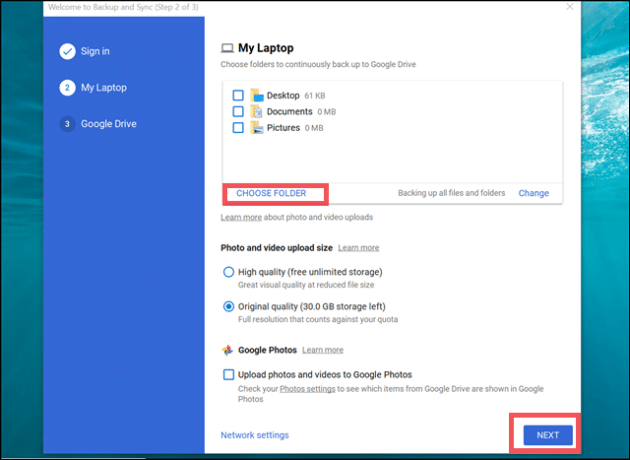Click 'Great visual quality at reduced file size'
630x460 pixels.
tap(306, 285)
